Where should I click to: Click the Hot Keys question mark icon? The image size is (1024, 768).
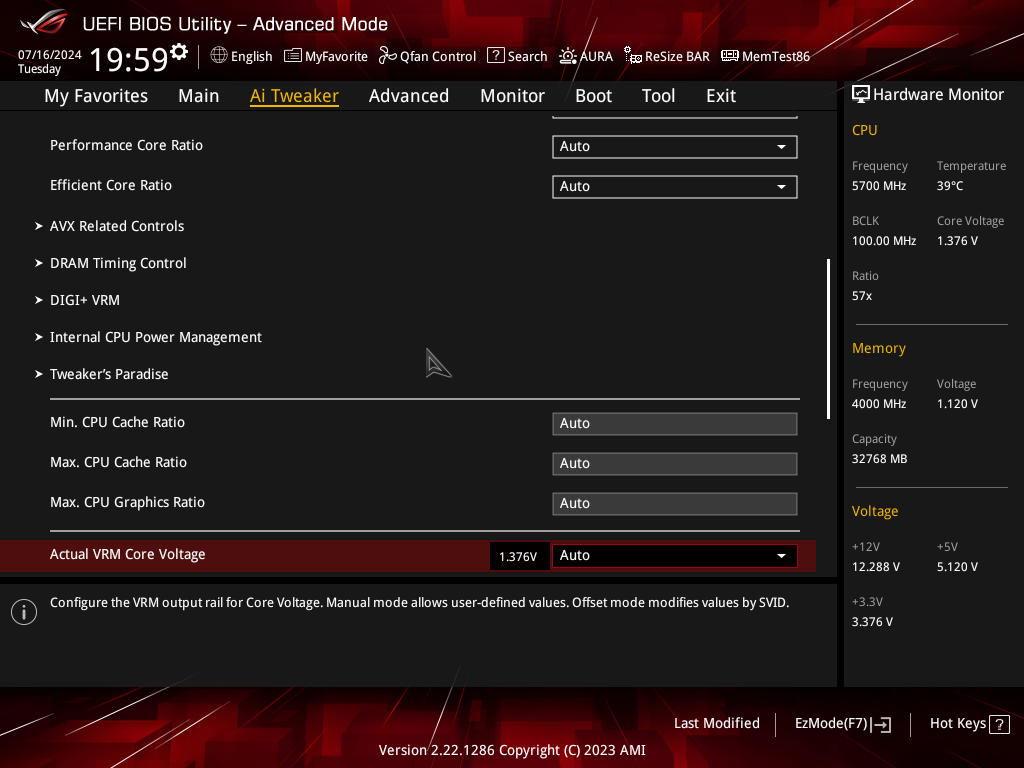coord(999,724)
